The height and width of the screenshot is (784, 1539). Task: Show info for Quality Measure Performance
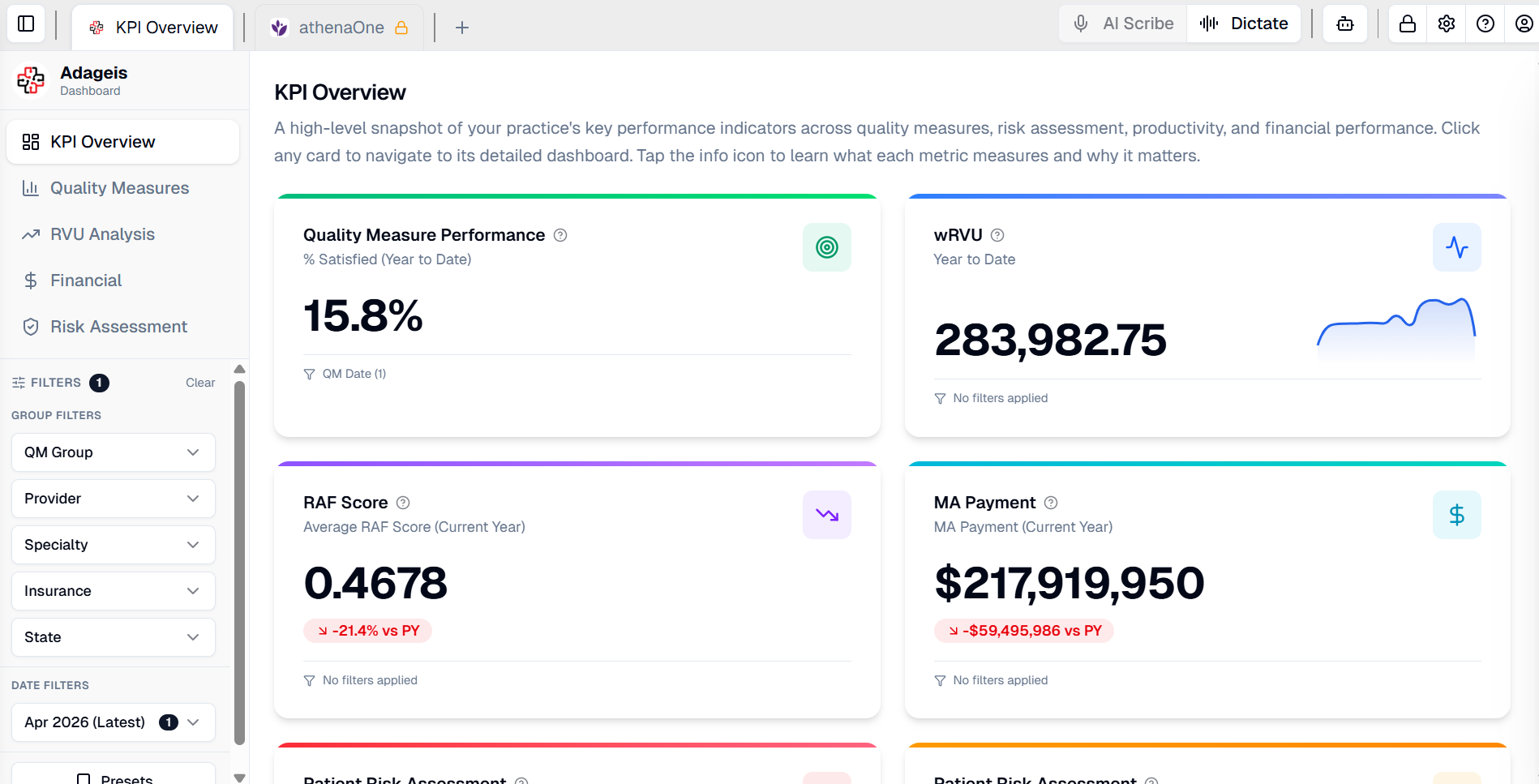click(560, 235)
